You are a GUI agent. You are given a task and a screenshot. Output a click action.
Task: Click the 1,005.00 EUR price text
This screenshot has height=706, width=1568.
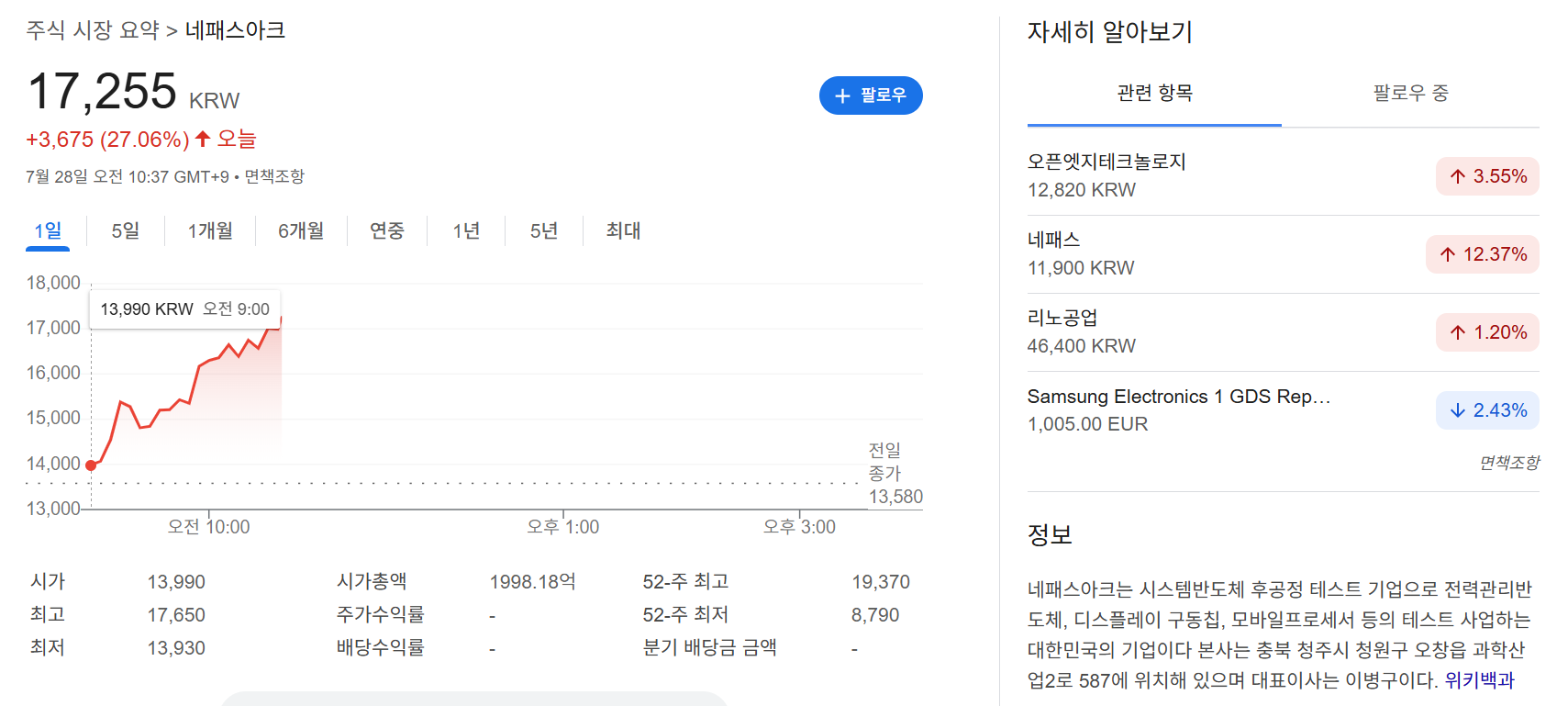pyautogui.click(x=1088, y=424)
